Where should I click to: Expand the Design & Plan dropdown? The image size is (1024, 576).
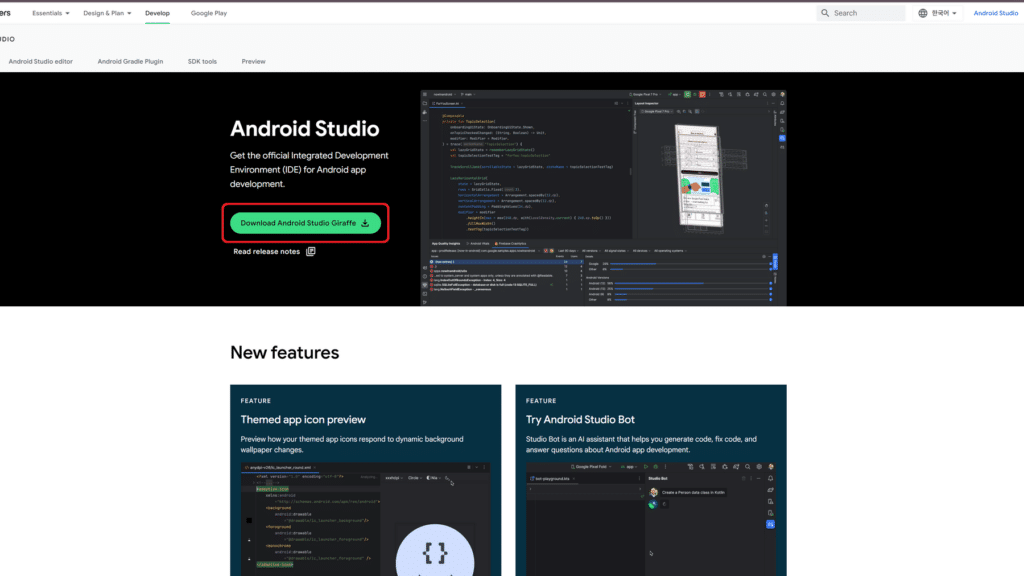pyautogui.click(x=108, y=13)
